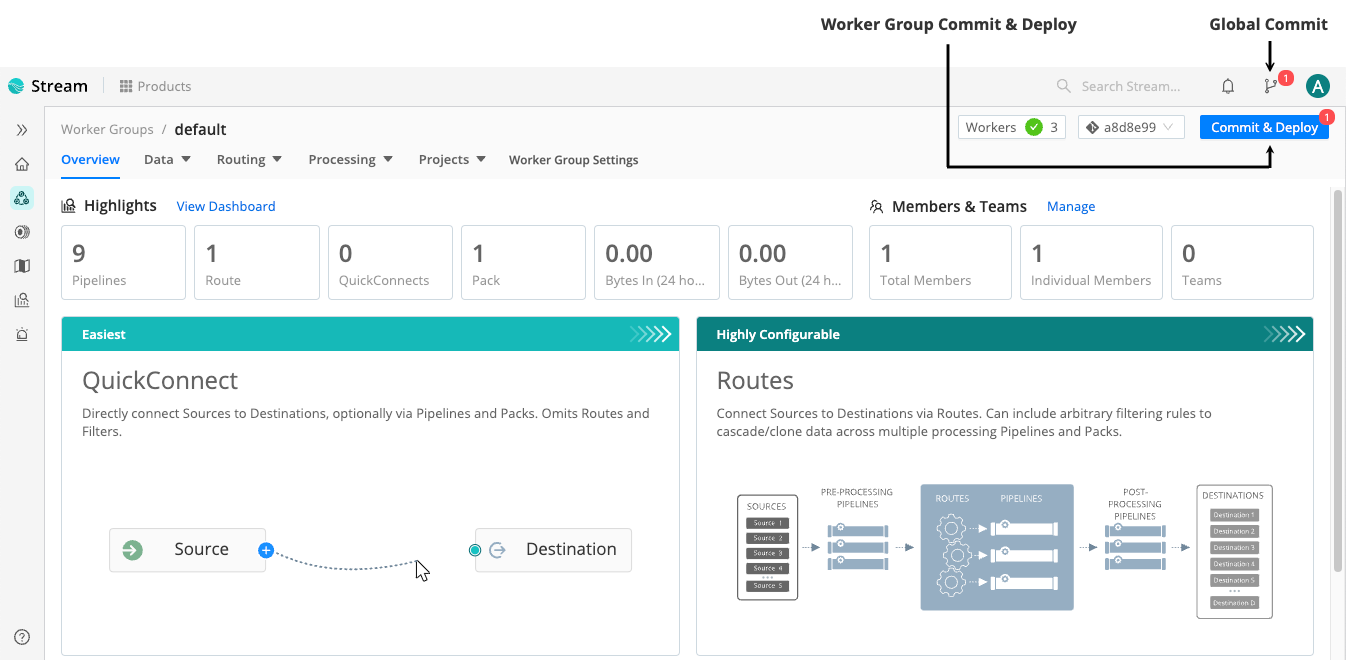The image size is (1347, 660).
Task: Click the Commit & Deploy button
Action: [x=1263, y=127]
